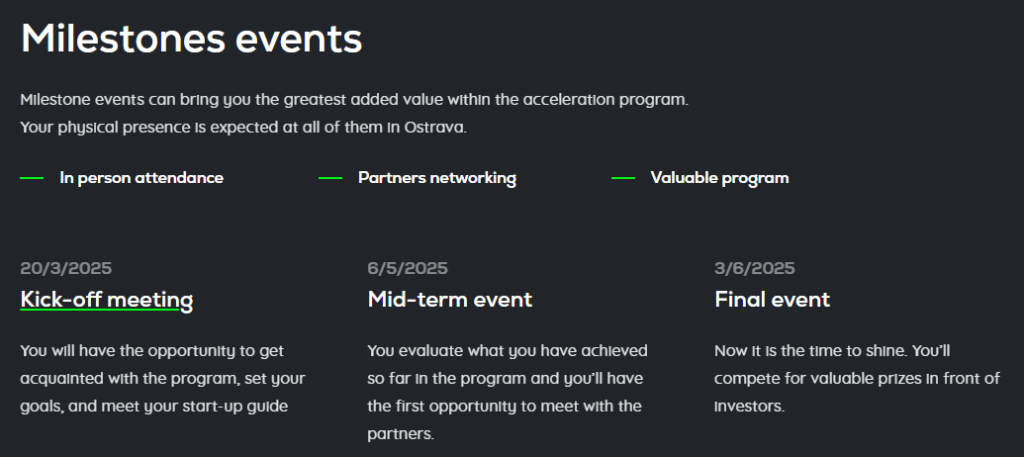Click the text line 'You evaluate what you have achieved'
The width and height of the screenshot is (1024, 457).
point(507,351)
